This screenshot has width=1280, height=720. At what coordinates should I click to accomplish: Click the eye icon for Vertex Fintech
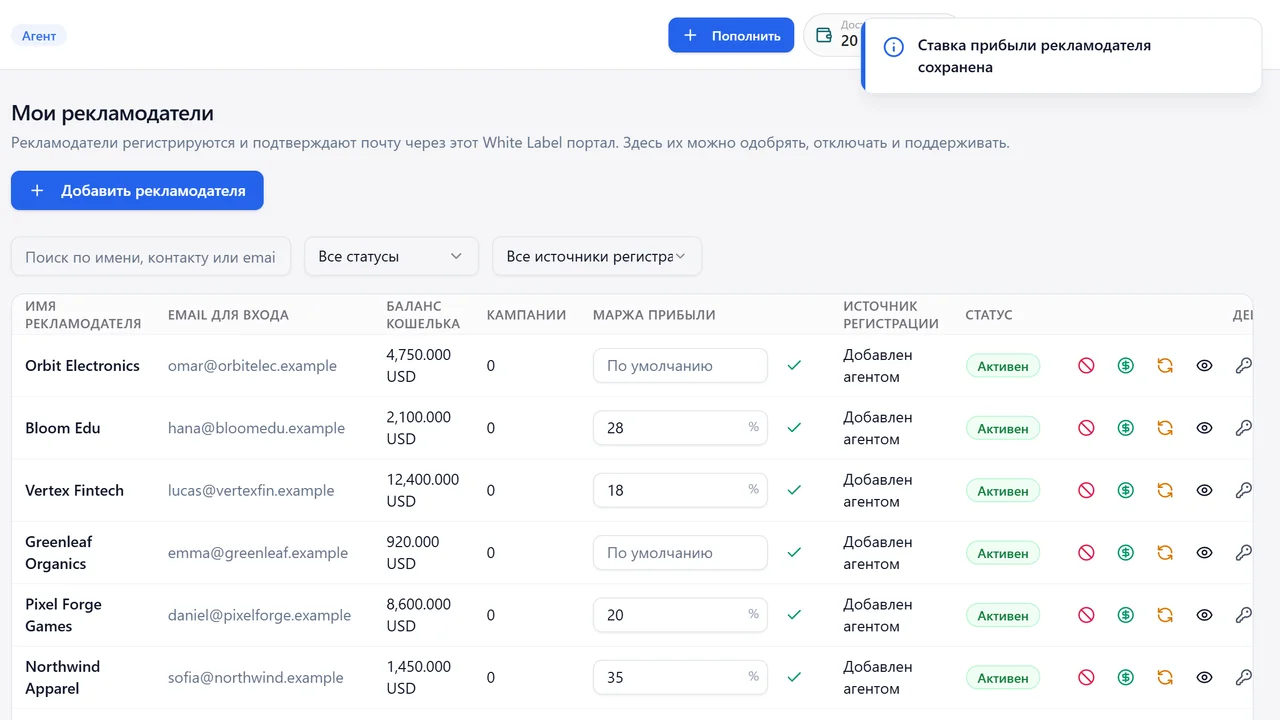[x=1205, y=491]
